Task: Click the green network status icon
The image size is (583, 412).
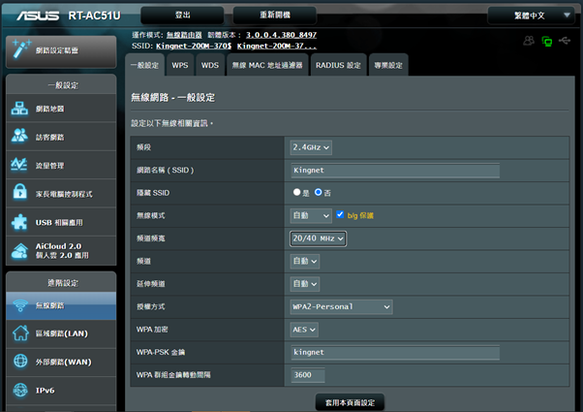Action: 547,41
